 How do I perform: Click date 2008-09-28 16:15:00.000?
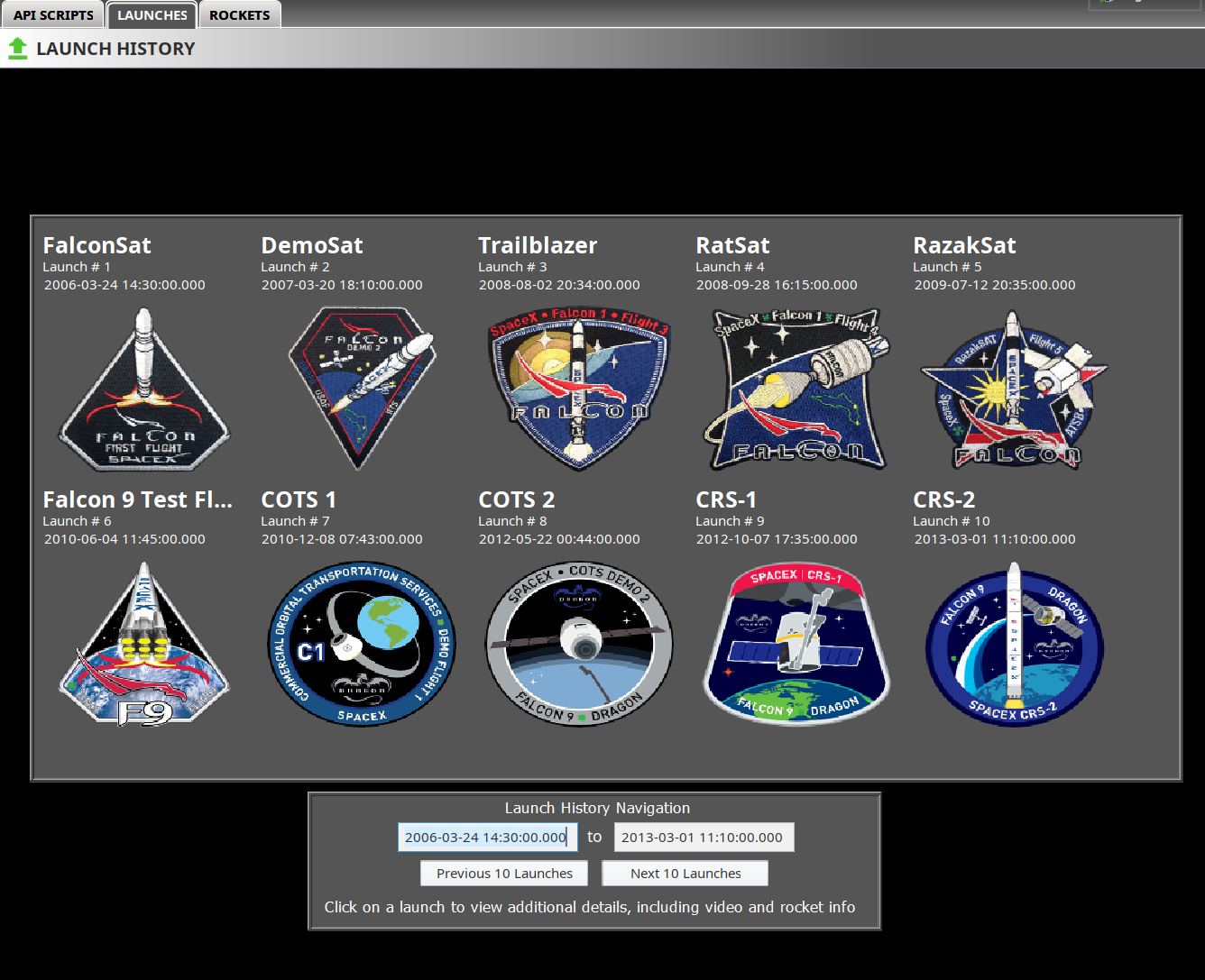777,285
